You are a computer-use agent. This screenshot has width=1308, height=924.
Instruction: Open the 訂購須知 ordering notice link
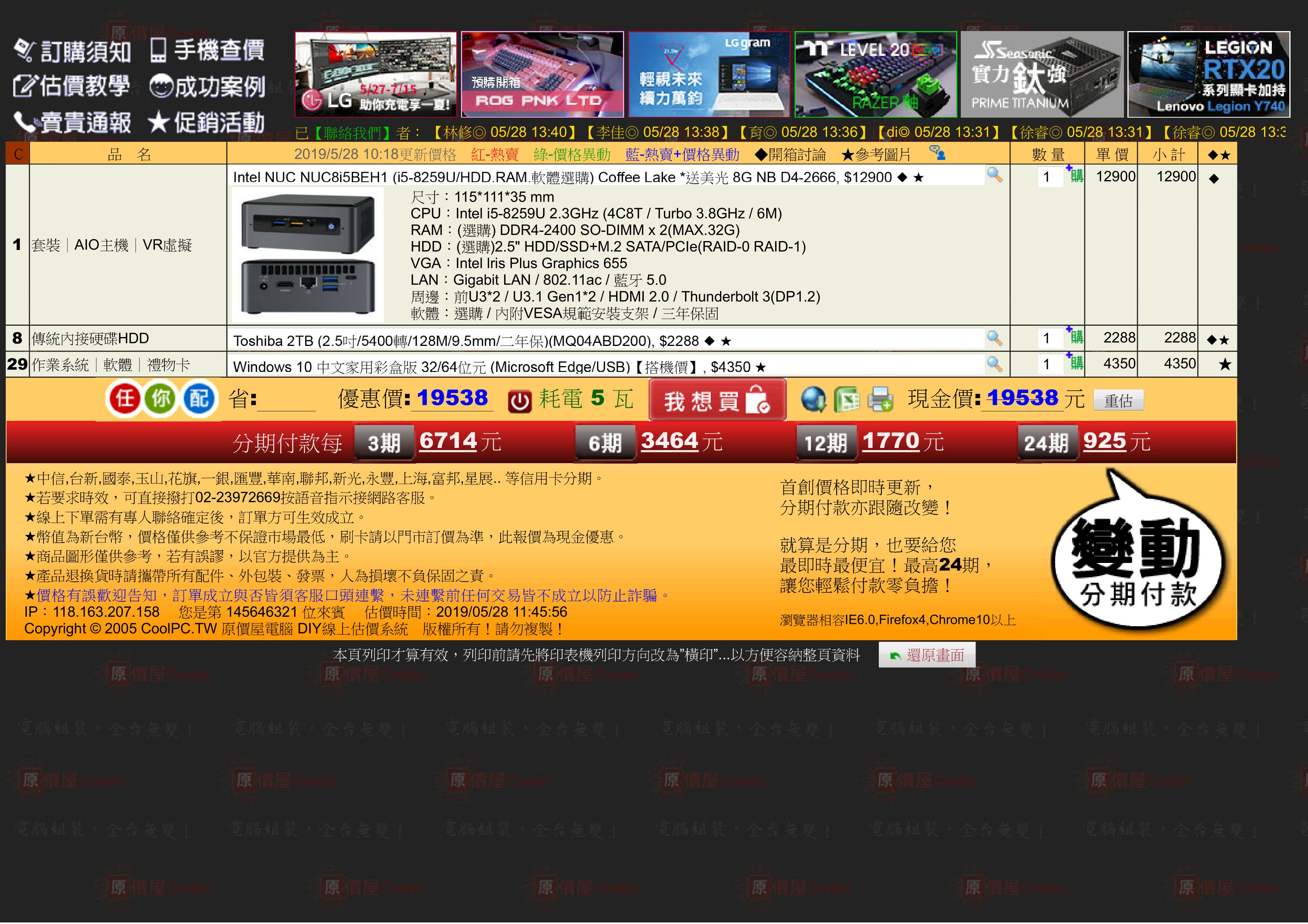coord(72,51)
